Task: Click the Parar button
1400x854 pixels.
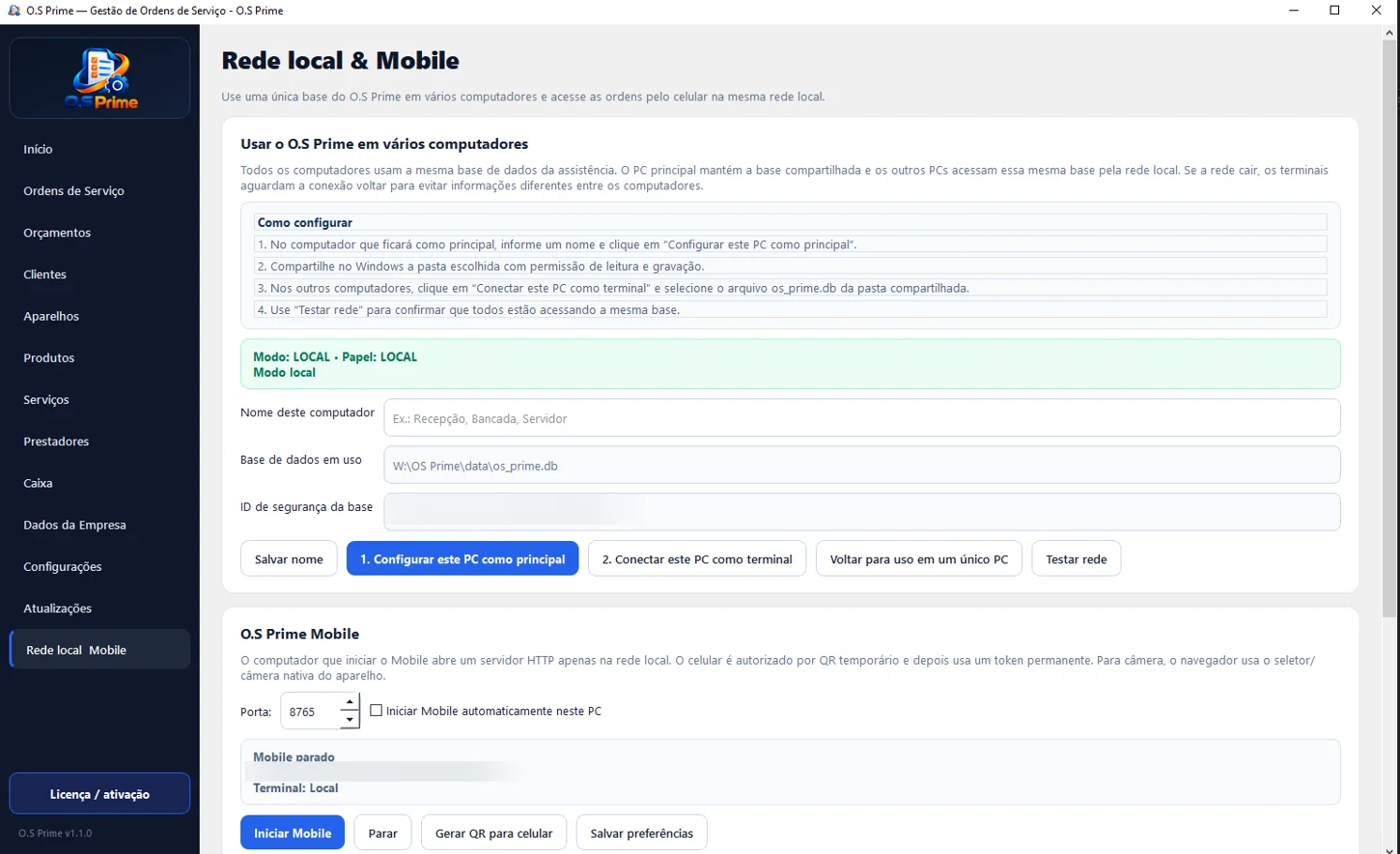Action: pyautogui.click(x=383, y=833)
